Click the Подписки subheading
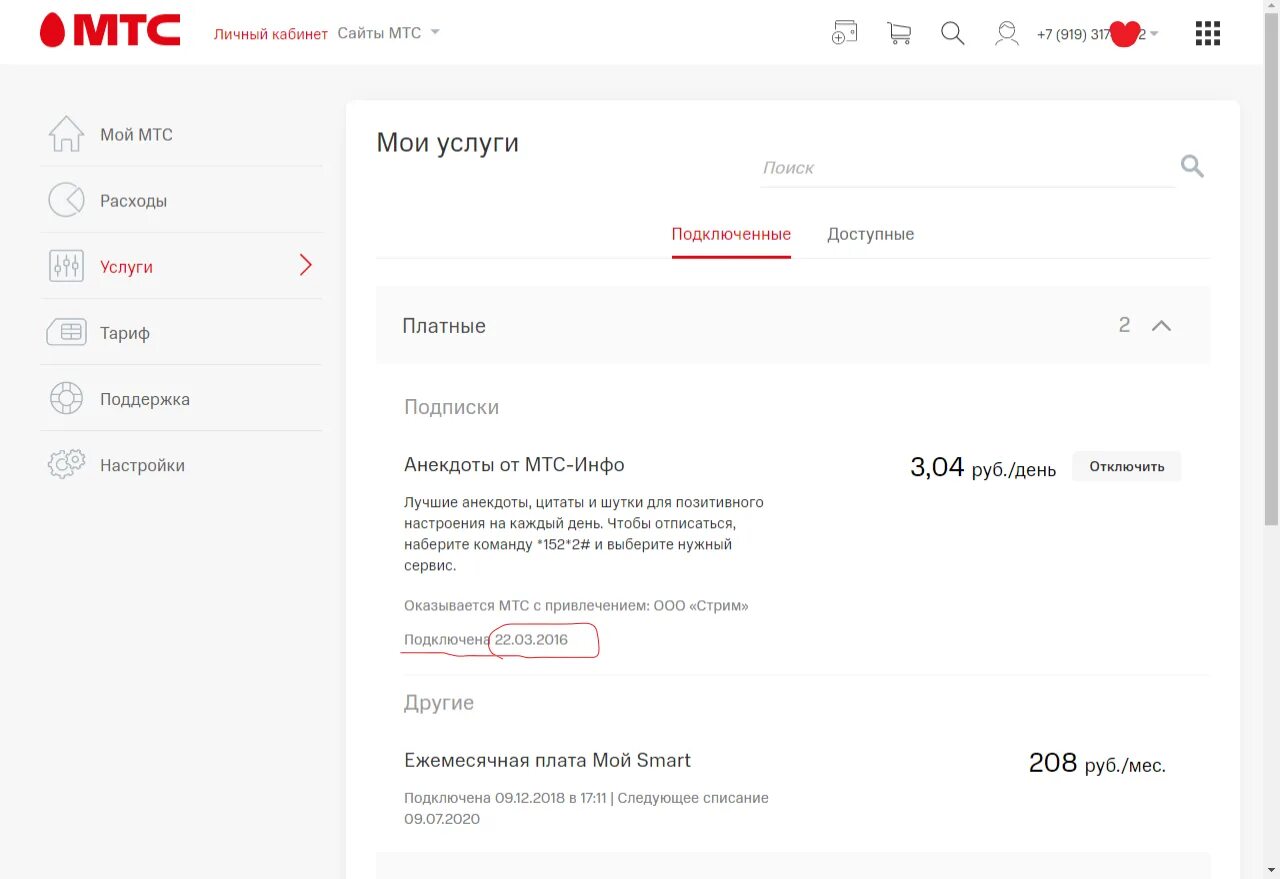 (451, 407)
